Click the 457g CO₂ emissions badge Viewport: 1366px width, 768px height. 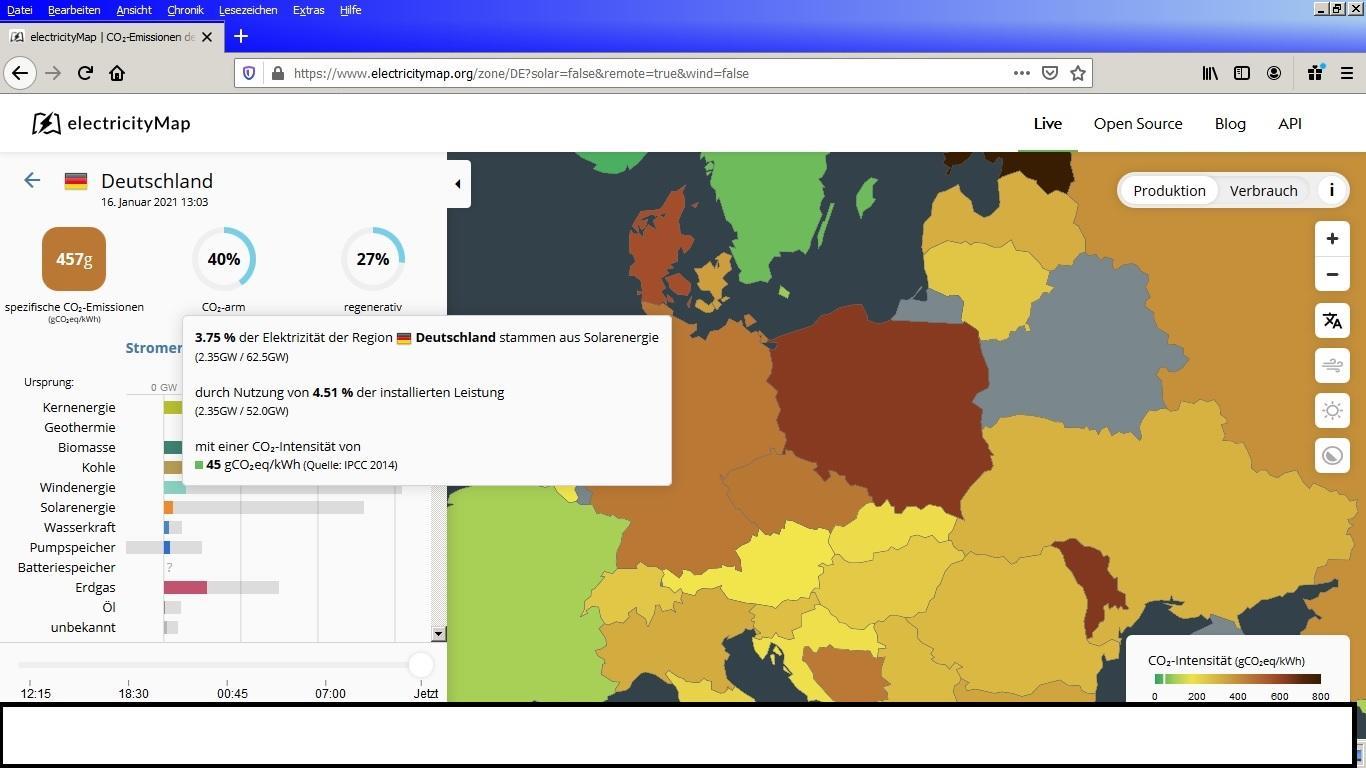pyautogui.click(x=74, y=259)
